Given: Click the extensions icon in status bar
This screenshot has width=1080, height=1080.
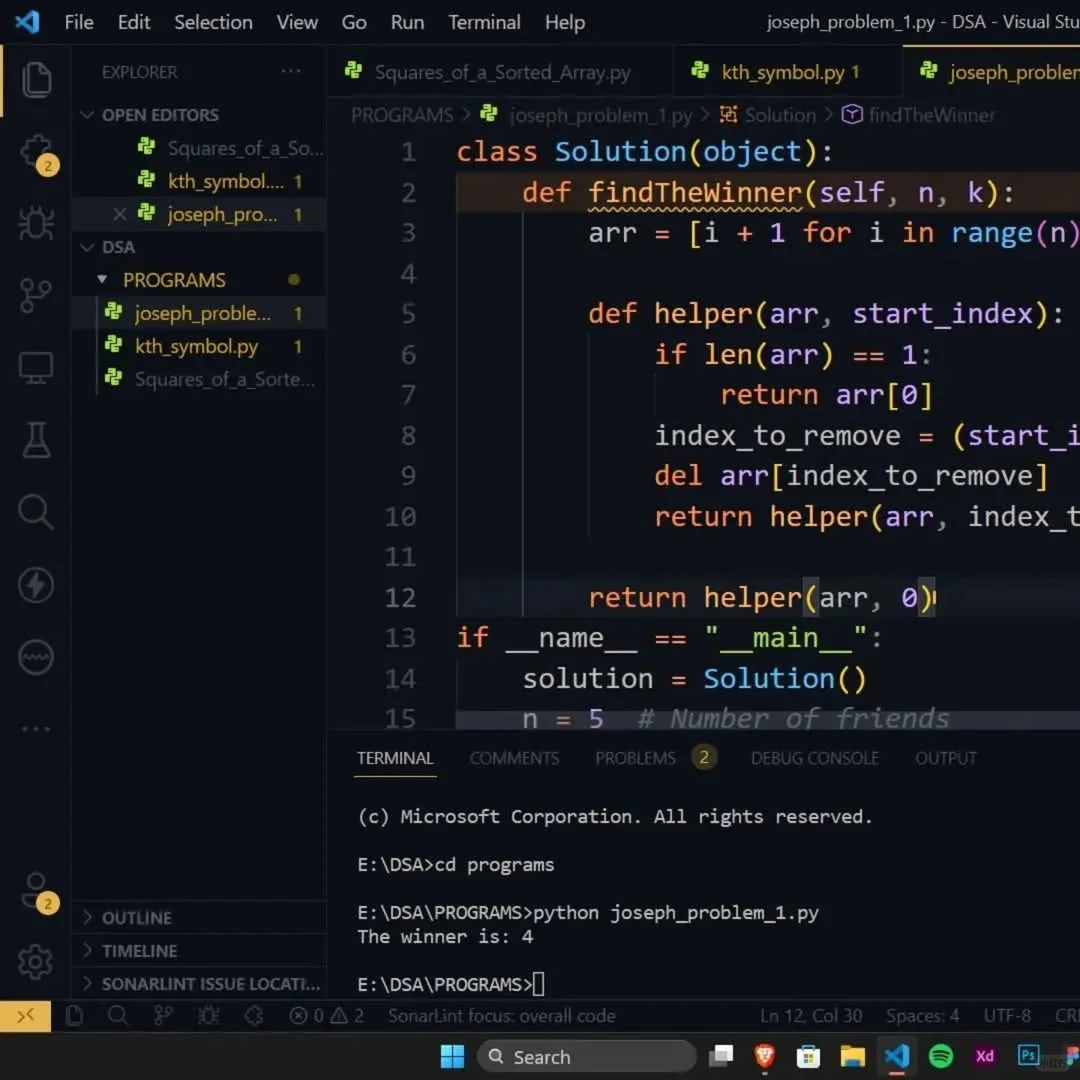Looking at the screenshot, I should coord(254,1016).
